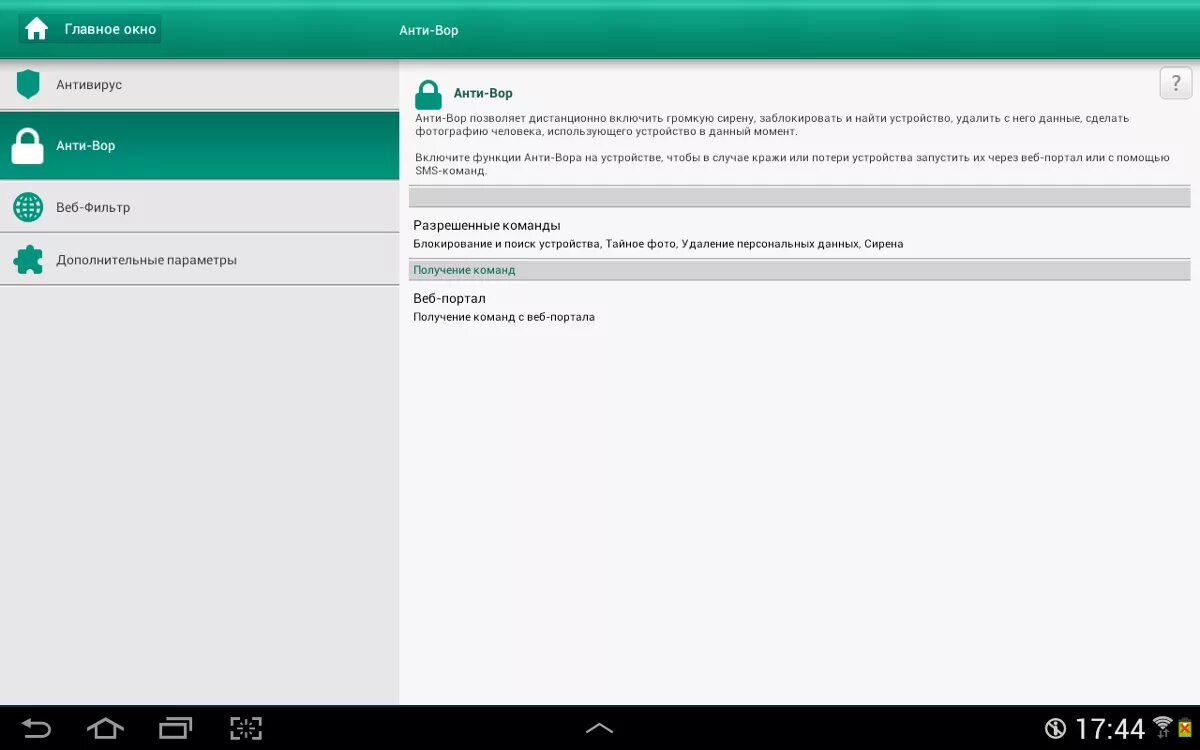Click green padlock beside Анти-Вор heading
The height and width of the screenshot is (750, 1200).
[428, 95]
